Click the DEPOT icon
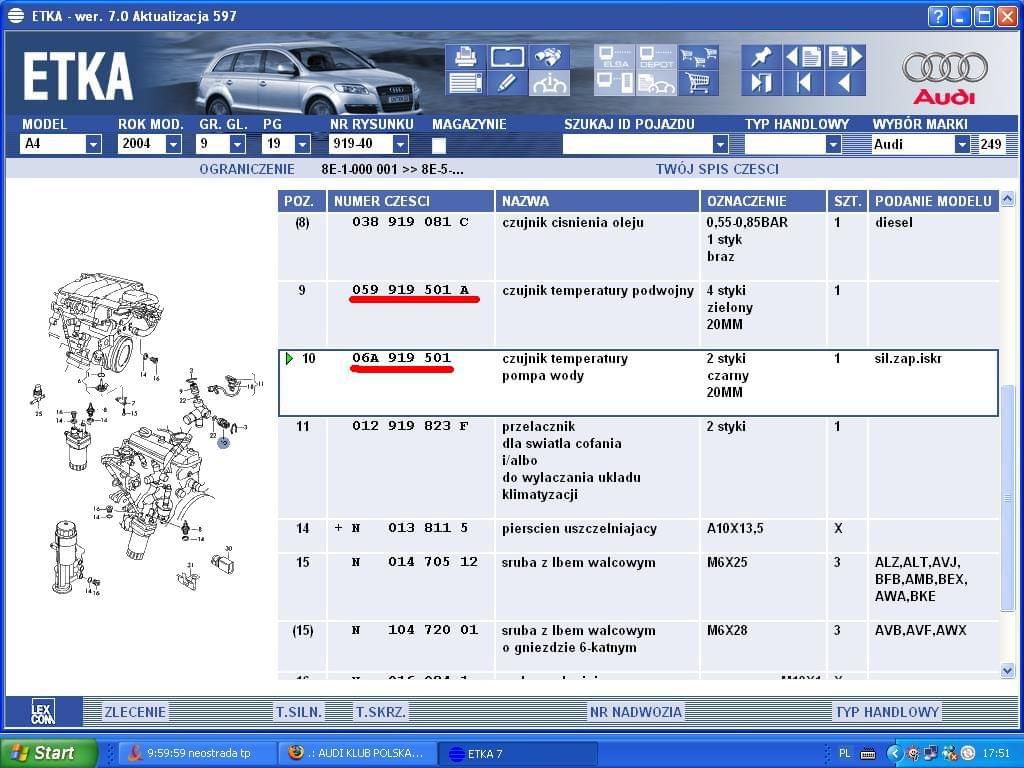Screen dimensions: 1024x768 (x=656, y=57)
